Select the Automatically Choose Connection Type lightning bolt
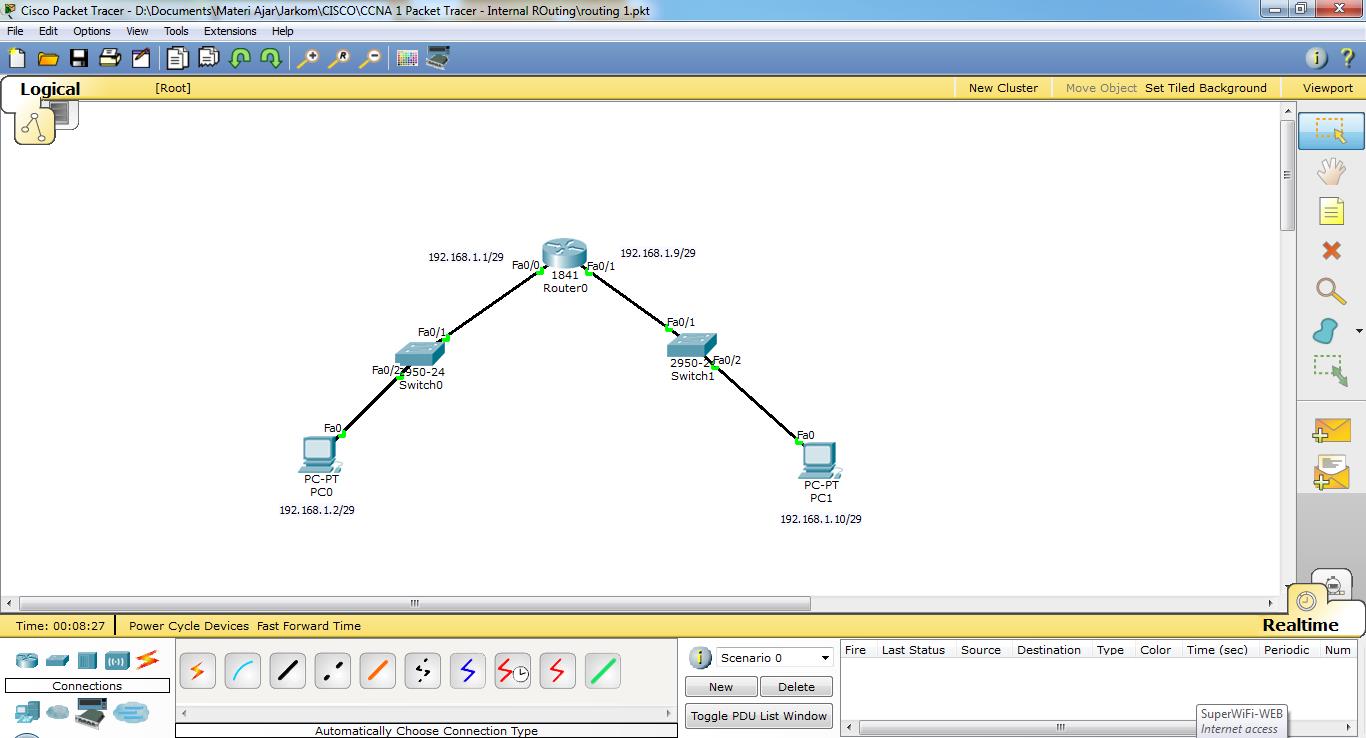The image size is (1366, 738). coord(197,671)
